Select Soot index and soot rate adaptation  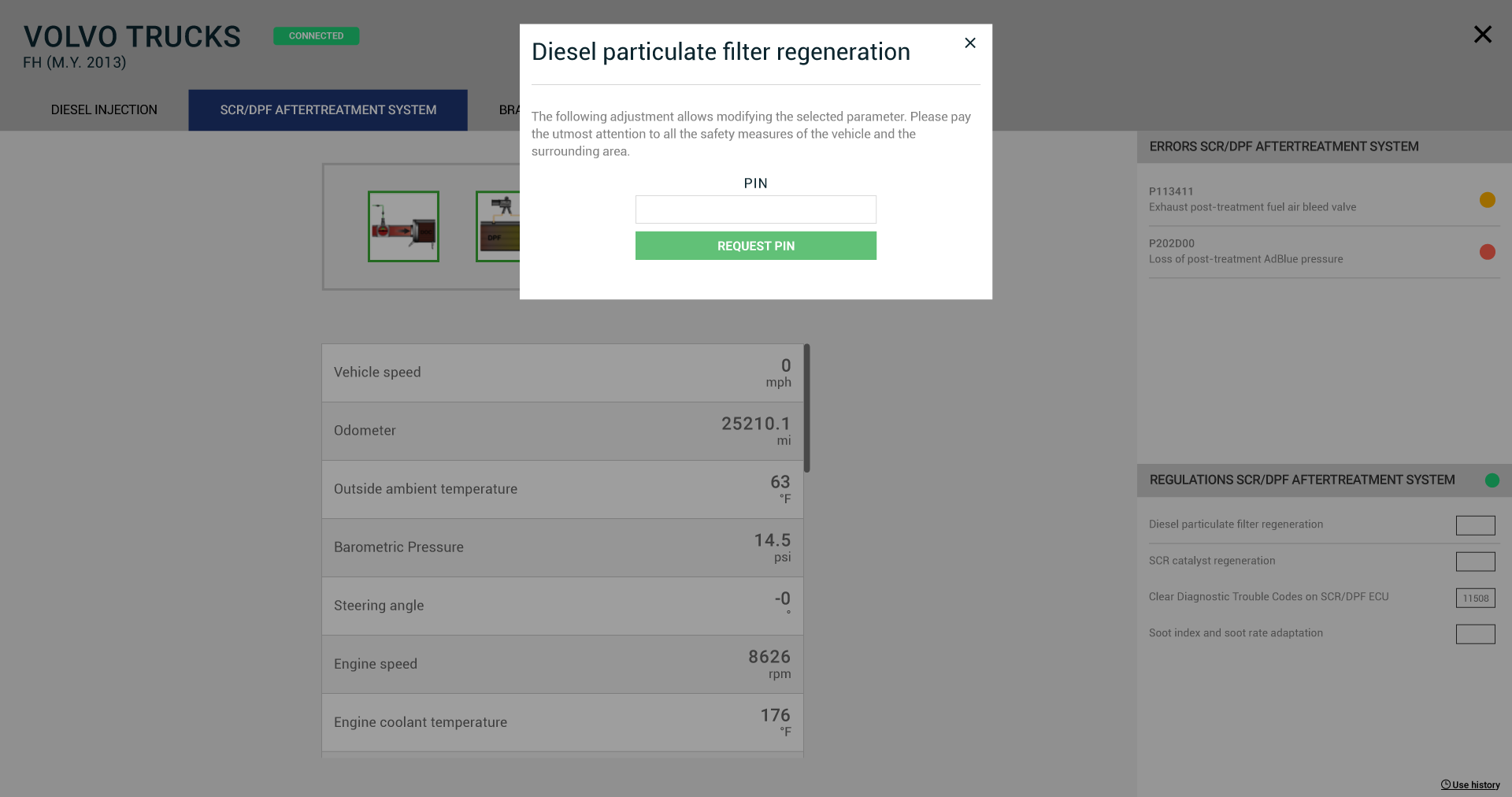coord(1236,633)
